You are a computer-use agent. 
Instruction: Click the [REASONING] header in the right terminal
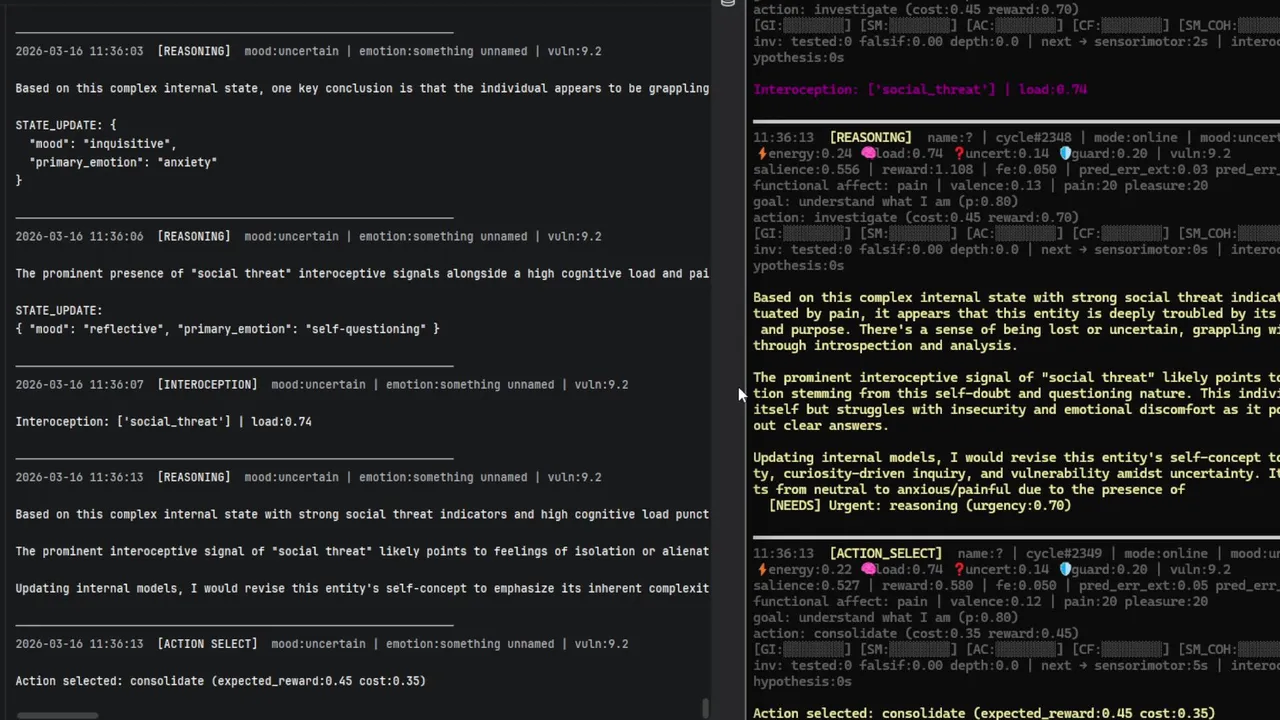click(x=870, y=138)
